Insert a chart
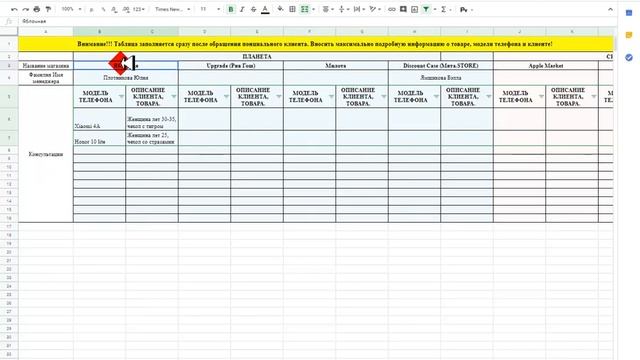The image size is (640, 360). [x=414, y=9]
